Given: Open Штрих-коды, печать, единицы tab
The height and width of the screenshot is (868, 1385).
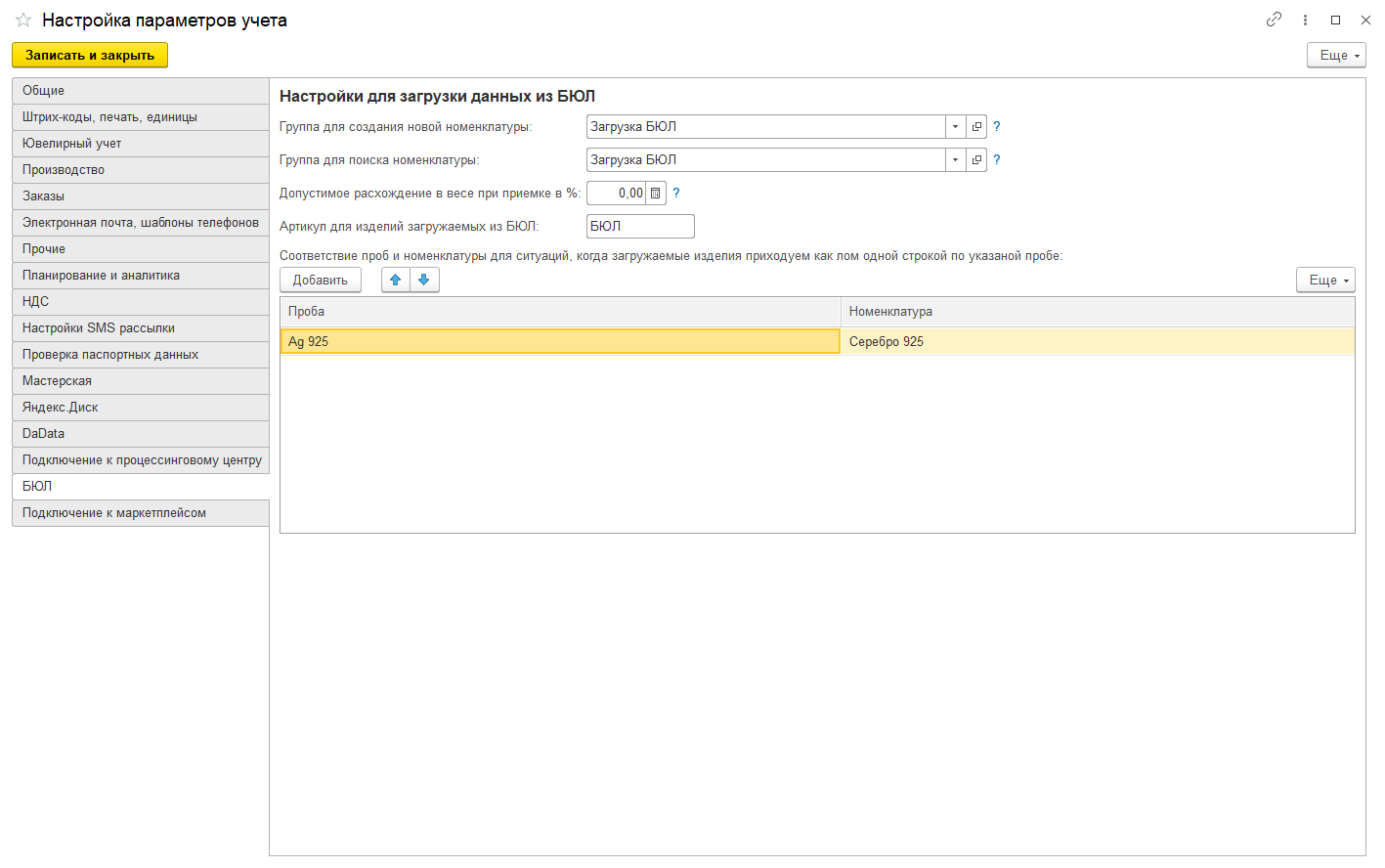Looking at the screenshot, I should pyautogui.click(x=141, y=117).
